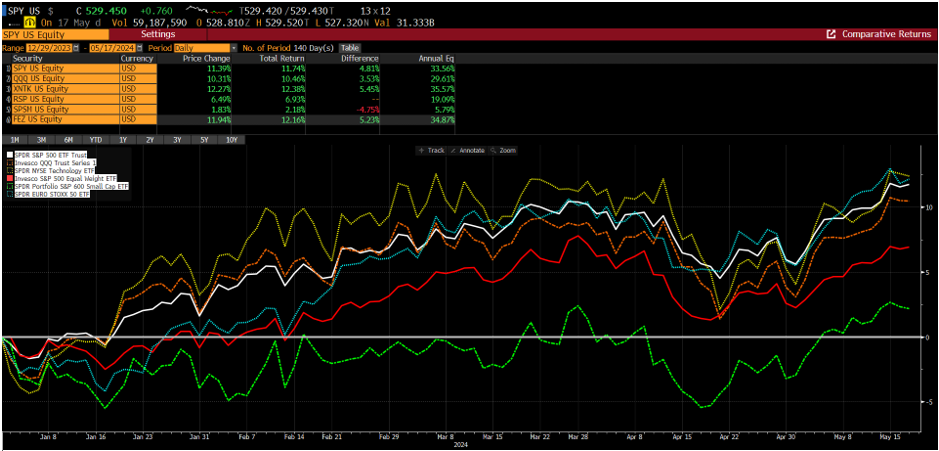Click the Difference column header
The width and height of the screenshot is (939, 451).
[x=359, y=59]
